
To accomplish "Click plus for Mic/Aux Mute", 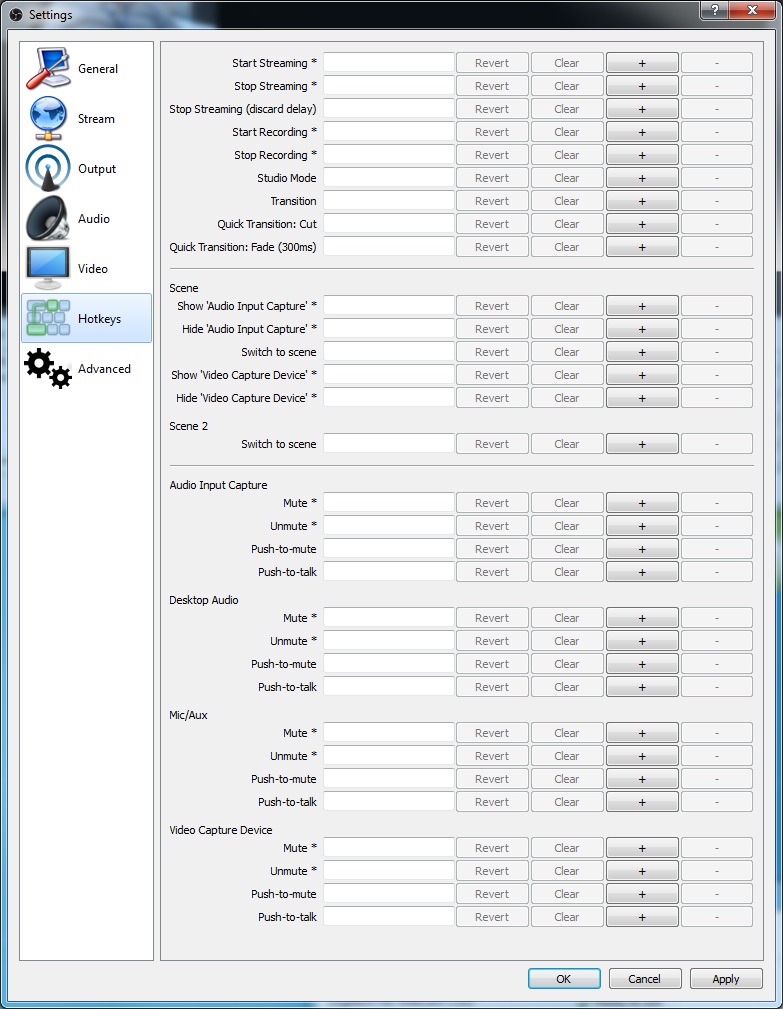I will pyautogui.click(x=641, y=732).
